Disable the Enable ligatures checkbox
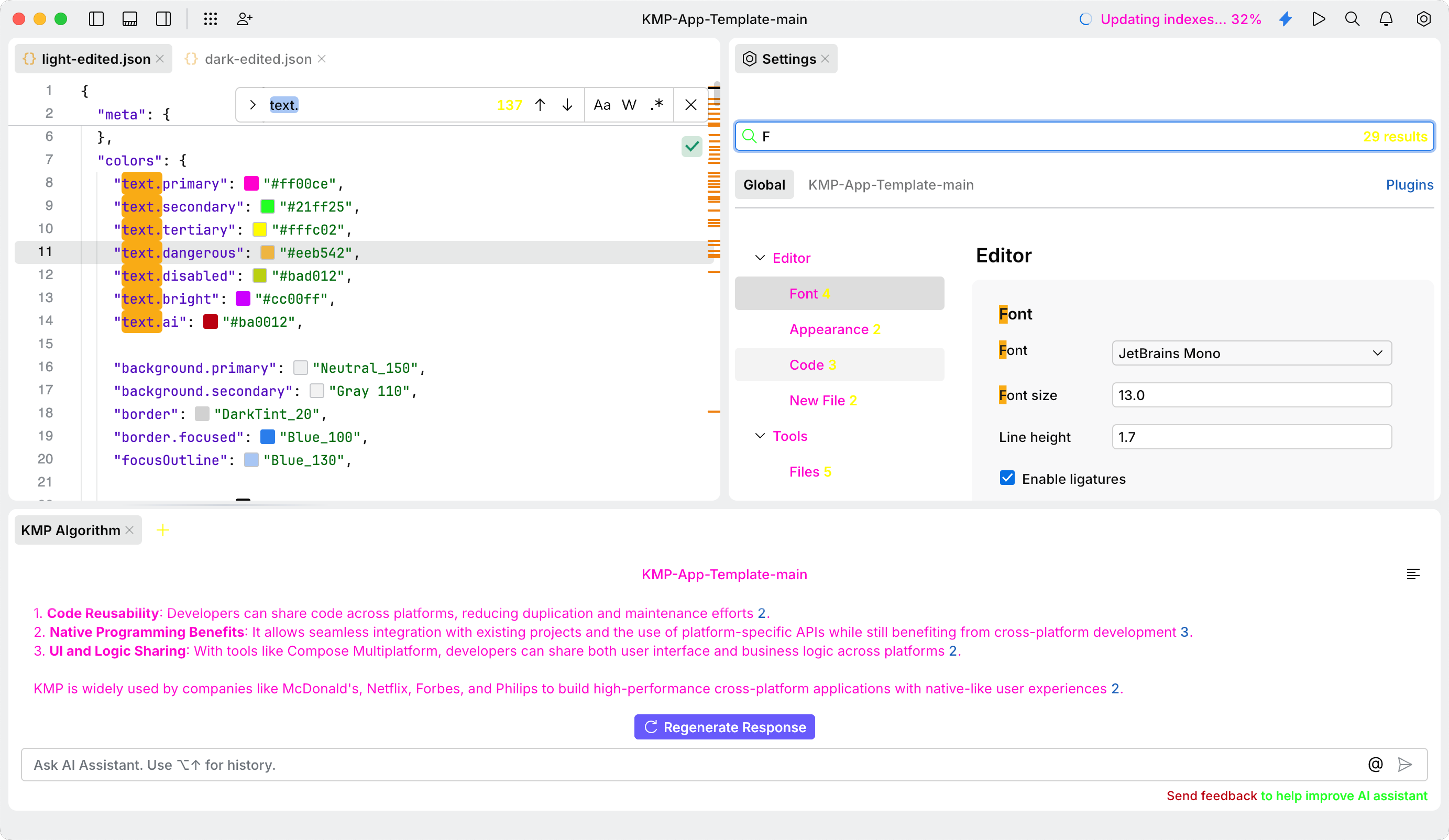This screenshot has height=840, width=1449. 1007,478
